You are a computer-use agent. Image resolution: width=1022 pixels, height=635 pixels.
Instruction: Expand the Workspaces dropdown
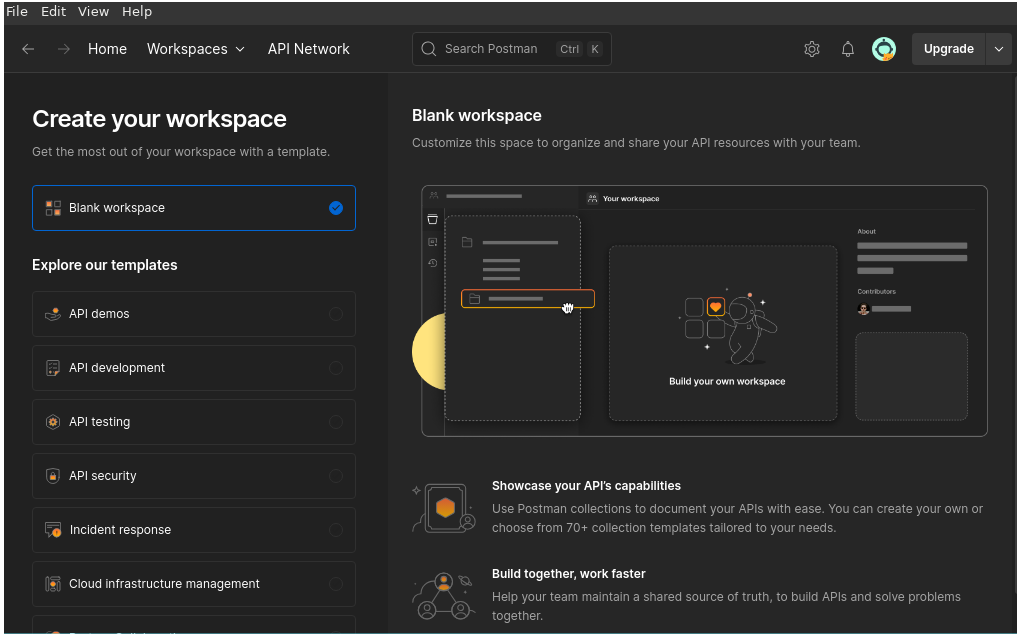coord(196,49)
